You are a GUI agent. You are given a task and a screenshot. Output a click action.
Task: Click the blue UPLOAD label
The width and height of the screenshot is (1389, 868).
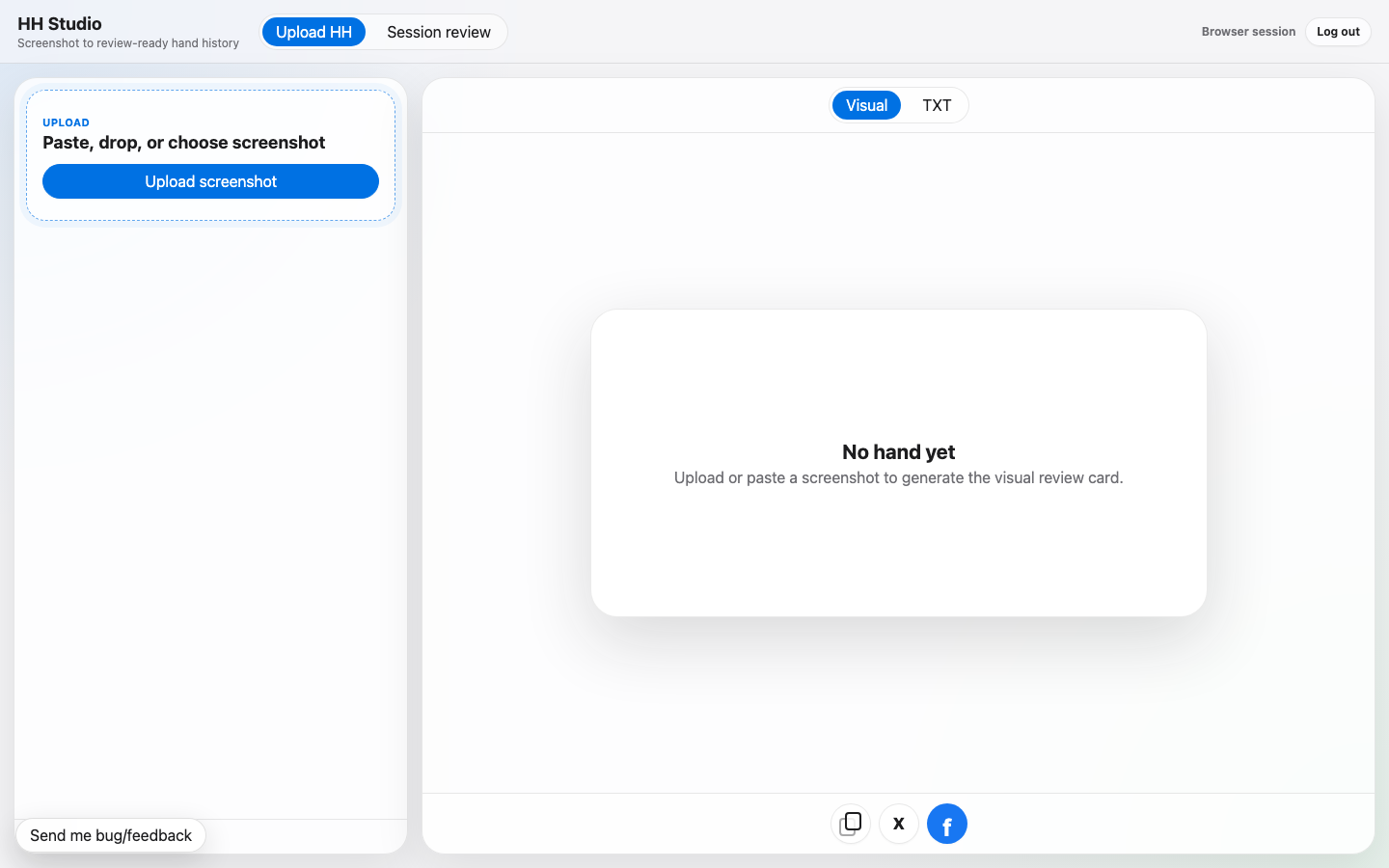click(x=66, y=122)
